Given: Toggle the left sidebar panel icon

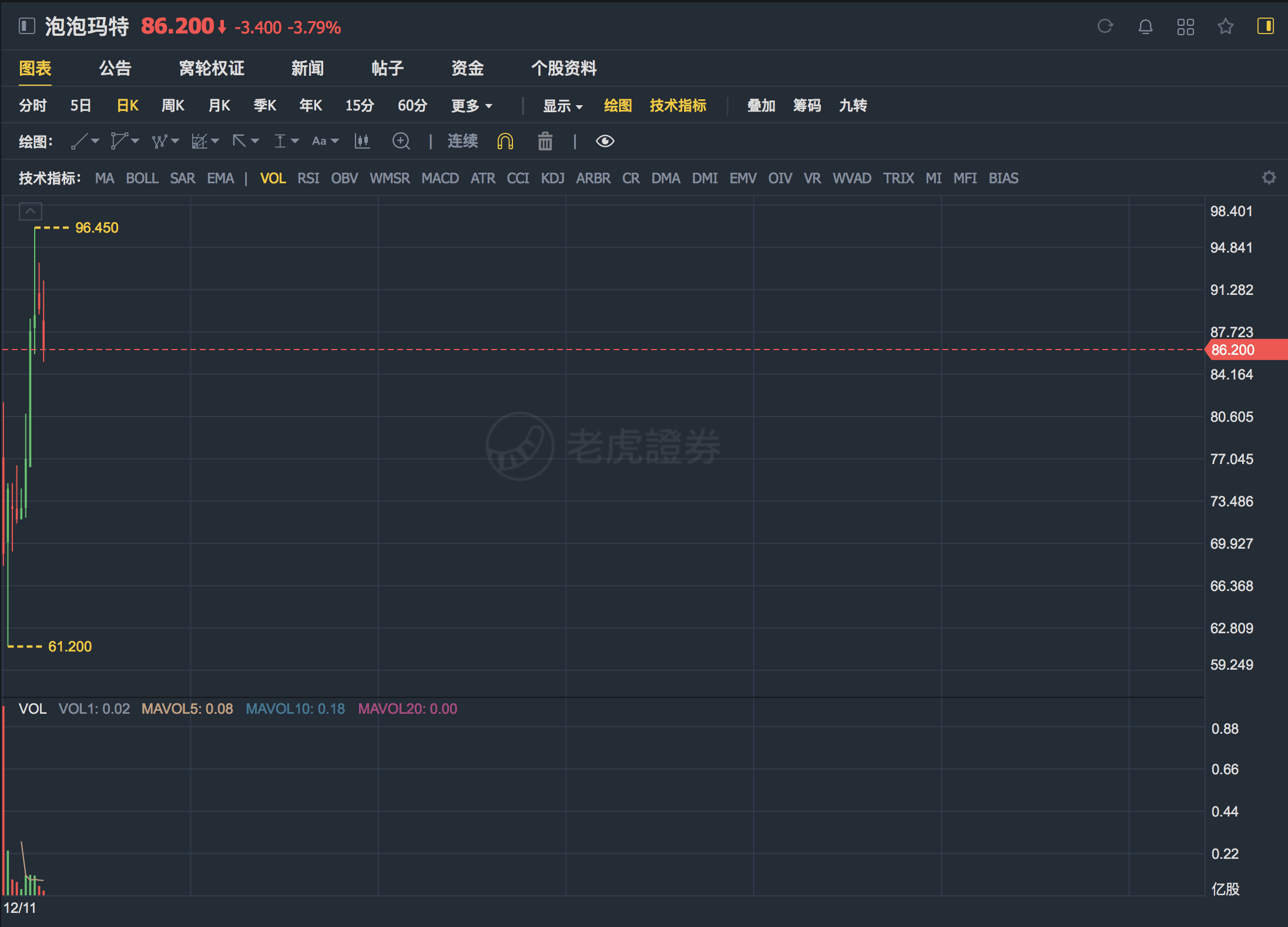Looking at the screenshot, I should click(27, 26).
